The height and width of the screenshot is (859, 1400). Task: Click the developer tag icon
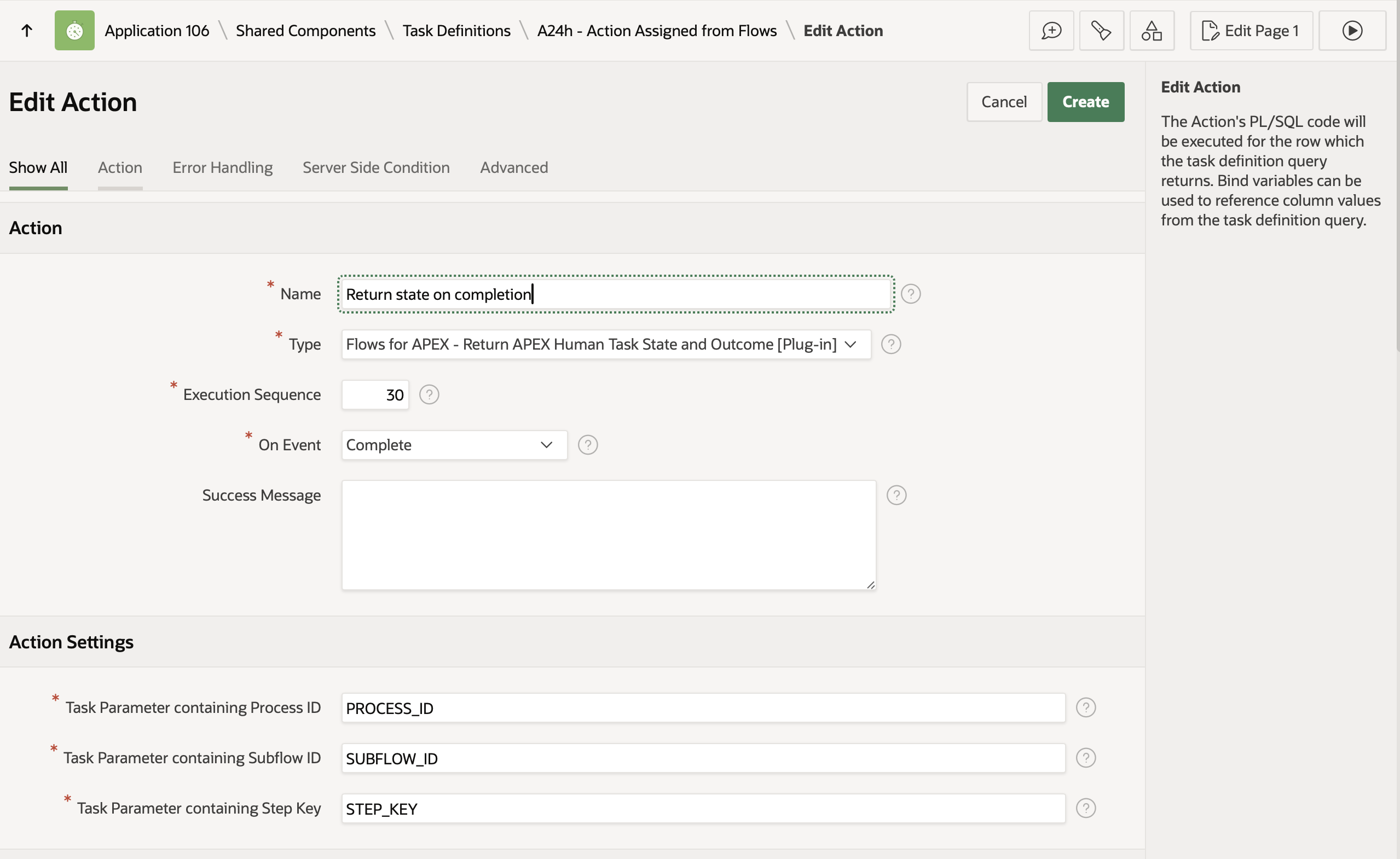(x=1101, y=31)
